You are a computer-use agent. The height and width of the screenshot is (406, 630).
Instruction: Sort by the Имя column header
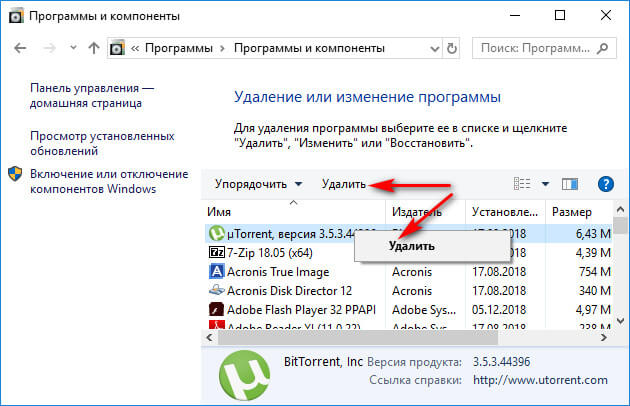click(x=295, y=212)
